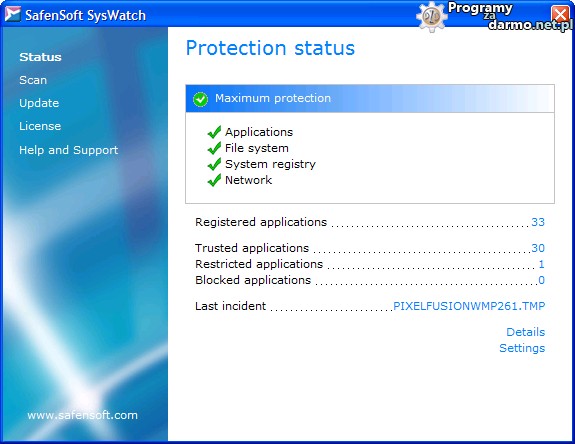Open last incident PIXELFUSIONWMP261.TMP

[x=469, y=306]
